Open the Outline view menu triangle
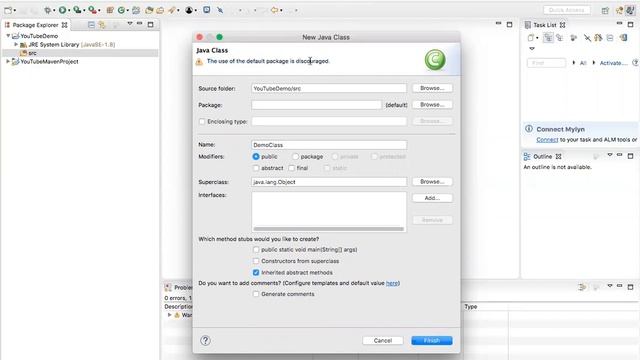This screenshot has height=360, width=640. coord(610,155)
